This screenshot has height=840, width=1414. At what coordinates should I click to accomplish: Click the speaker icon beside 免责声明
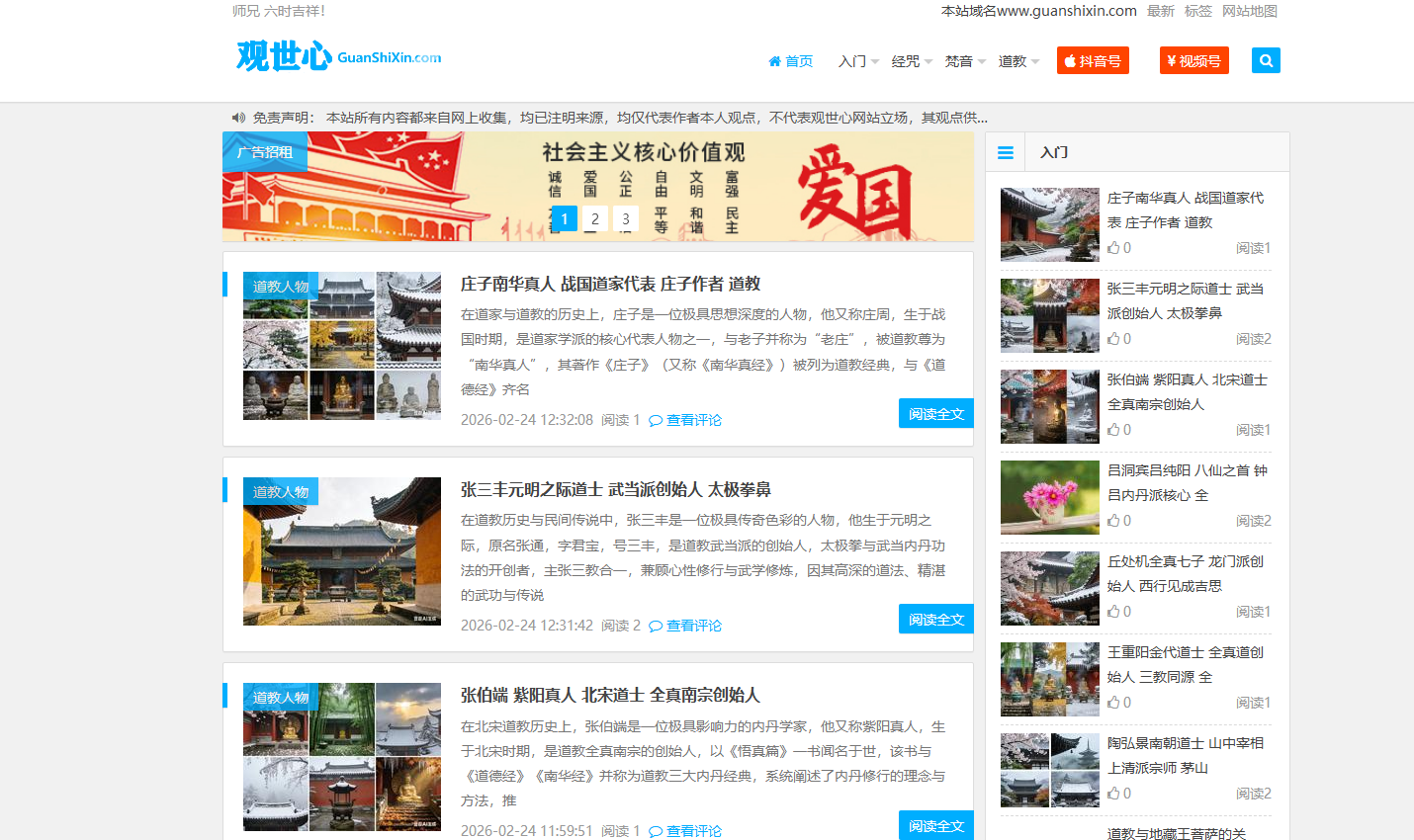(x=238, y=118)
